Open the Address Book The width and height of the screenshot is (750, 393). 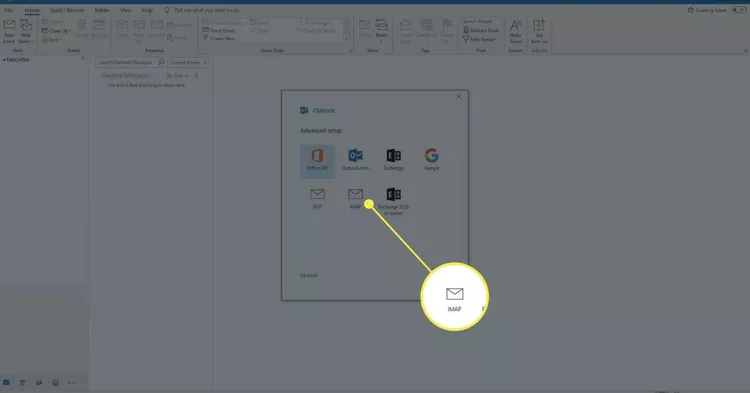[481, 30]
